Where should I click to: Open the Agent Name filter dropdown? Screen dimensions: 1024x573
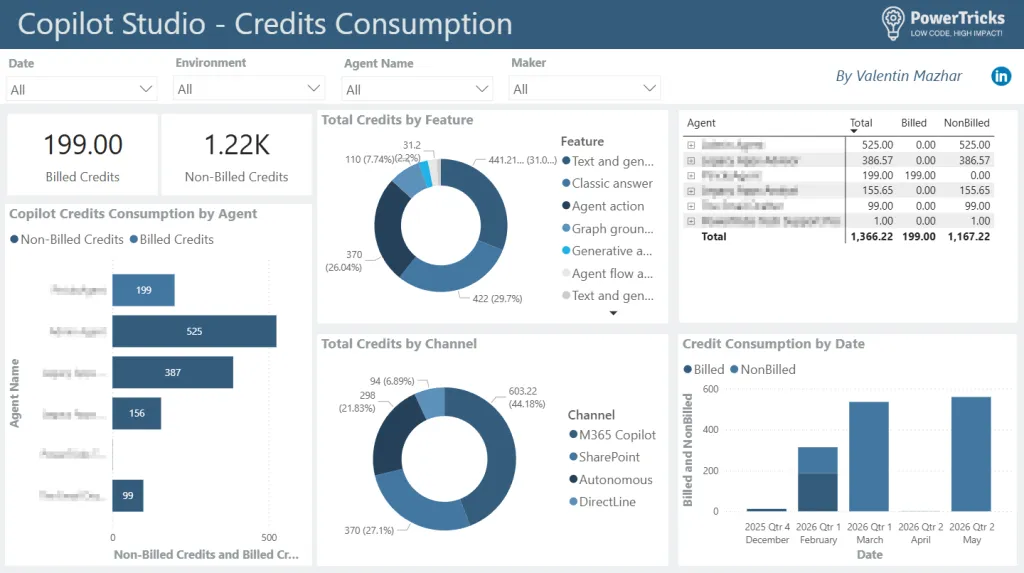(417, 90)
